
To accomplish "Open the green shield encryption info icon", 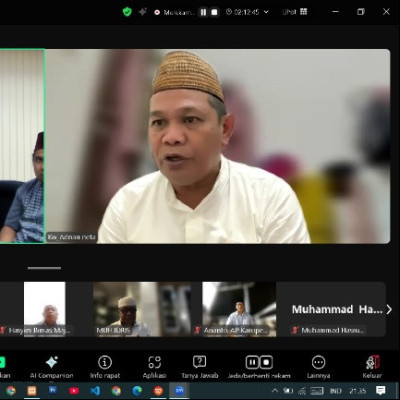I will pyautogui.click(x=127, y=12).
